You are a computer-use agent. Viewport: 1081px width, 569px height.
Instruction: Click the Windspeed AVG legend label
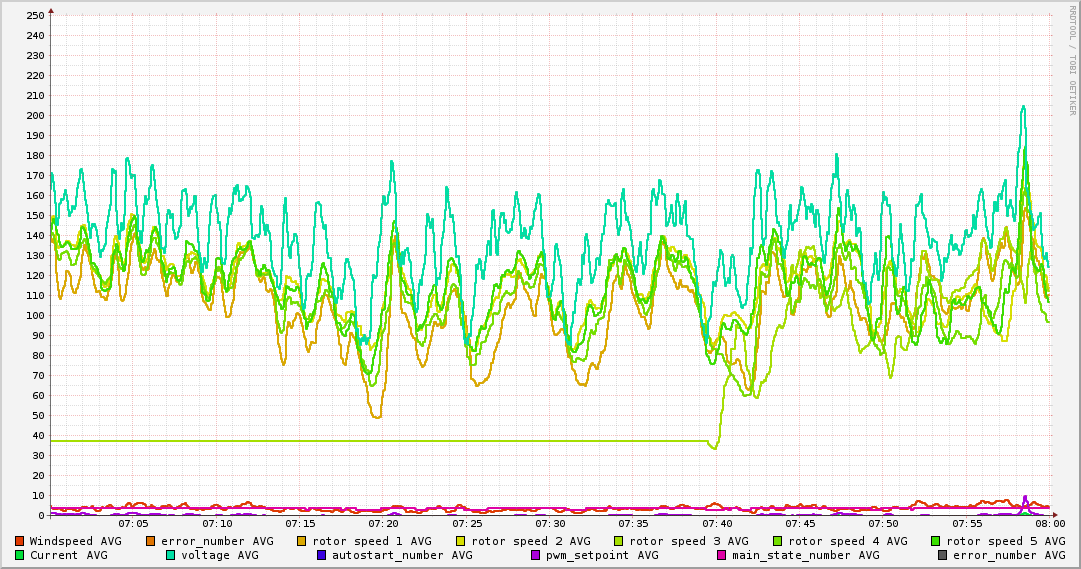75,541
